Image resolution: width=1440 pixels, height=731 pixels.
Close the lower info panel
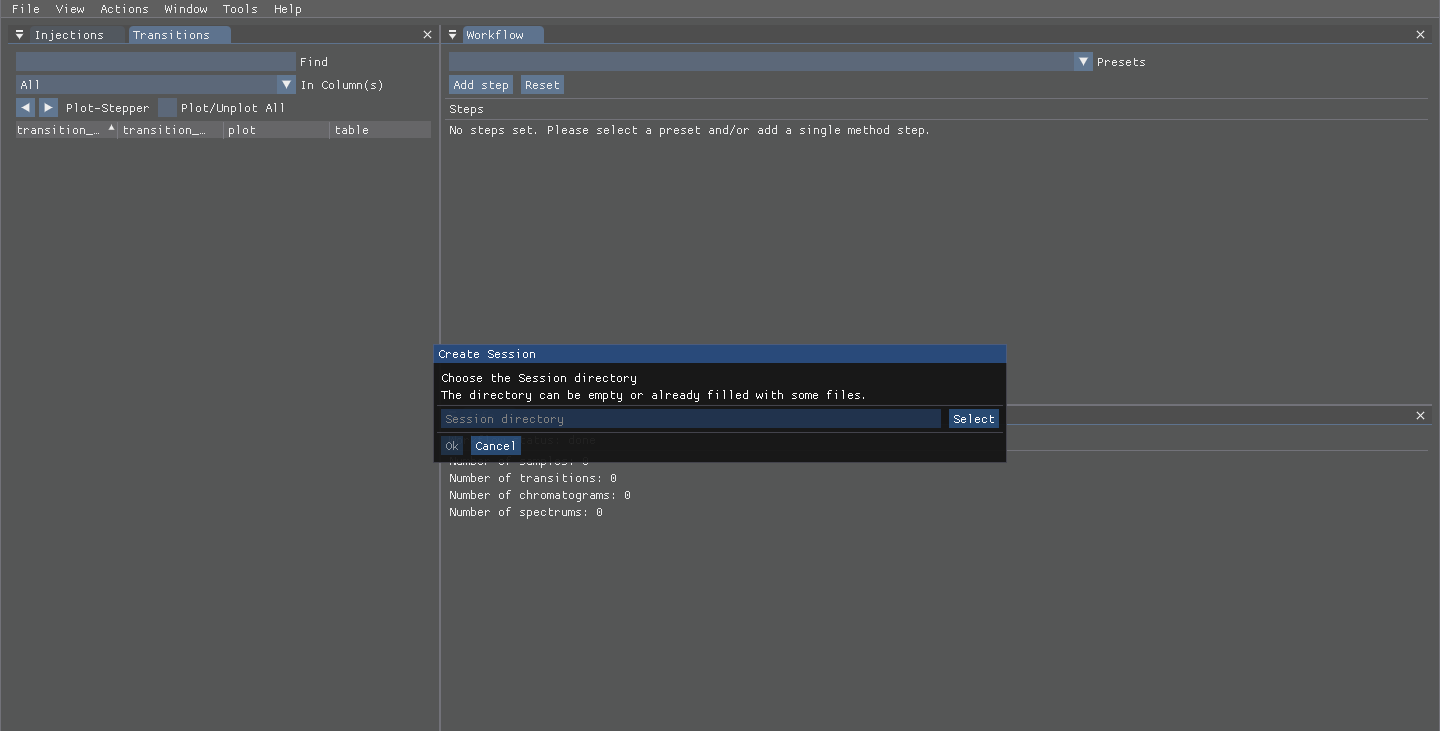point(1420,416)
